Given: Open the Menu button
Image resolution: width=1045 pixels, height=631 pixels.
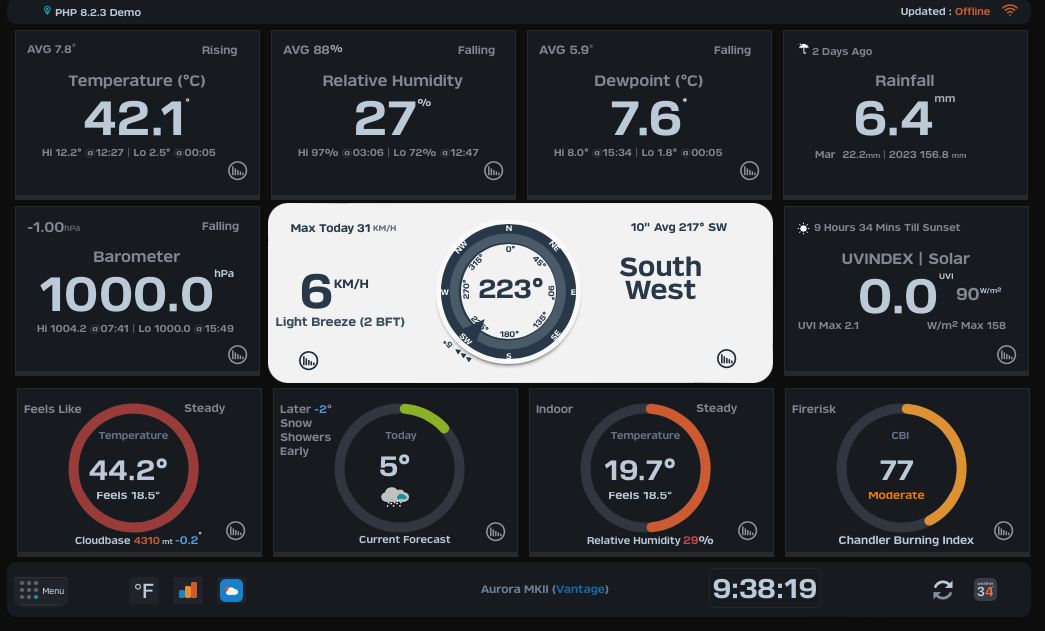Looking at the screenshot, I should click(x=41, y=590).
